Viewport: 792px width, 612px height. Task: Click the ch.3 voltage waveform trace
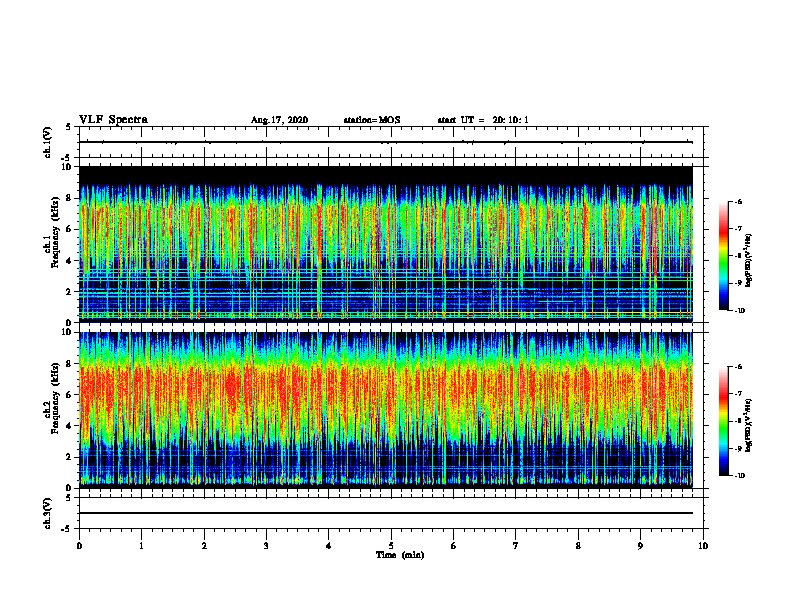tap(386, 513)
